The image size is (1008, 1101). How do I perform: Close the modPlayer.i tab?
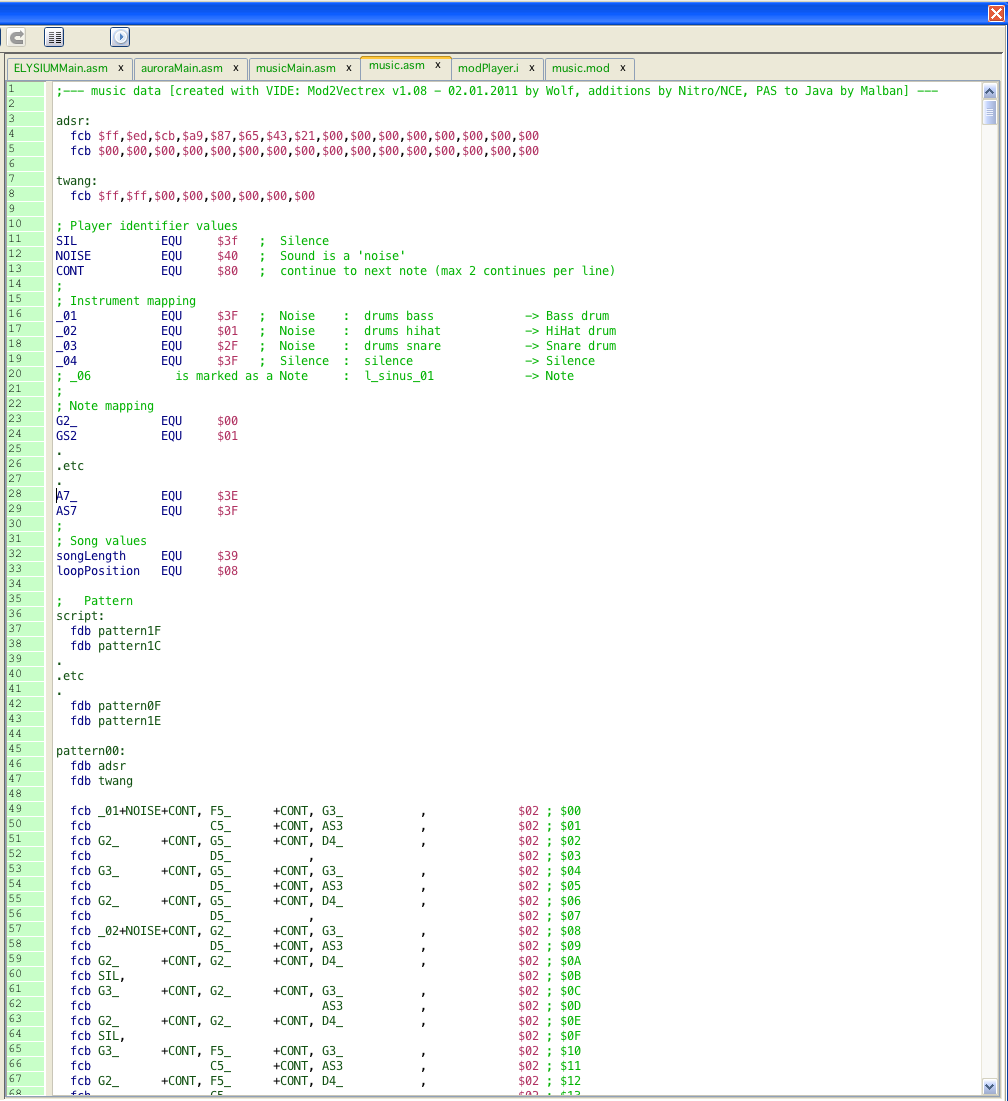(x=531, y=68)
